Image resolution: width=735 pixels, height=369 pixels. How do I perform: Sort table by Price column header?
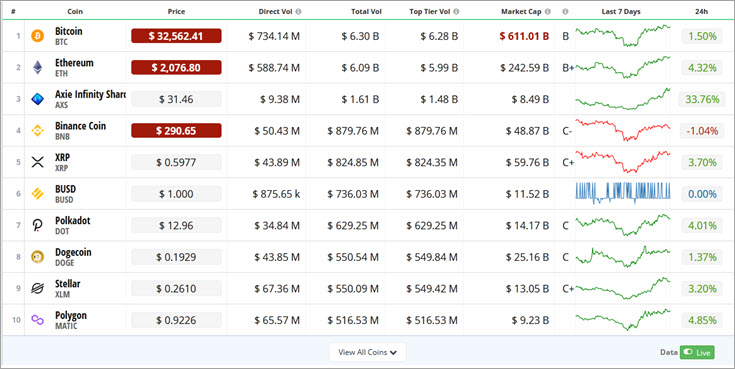point(176,12)
